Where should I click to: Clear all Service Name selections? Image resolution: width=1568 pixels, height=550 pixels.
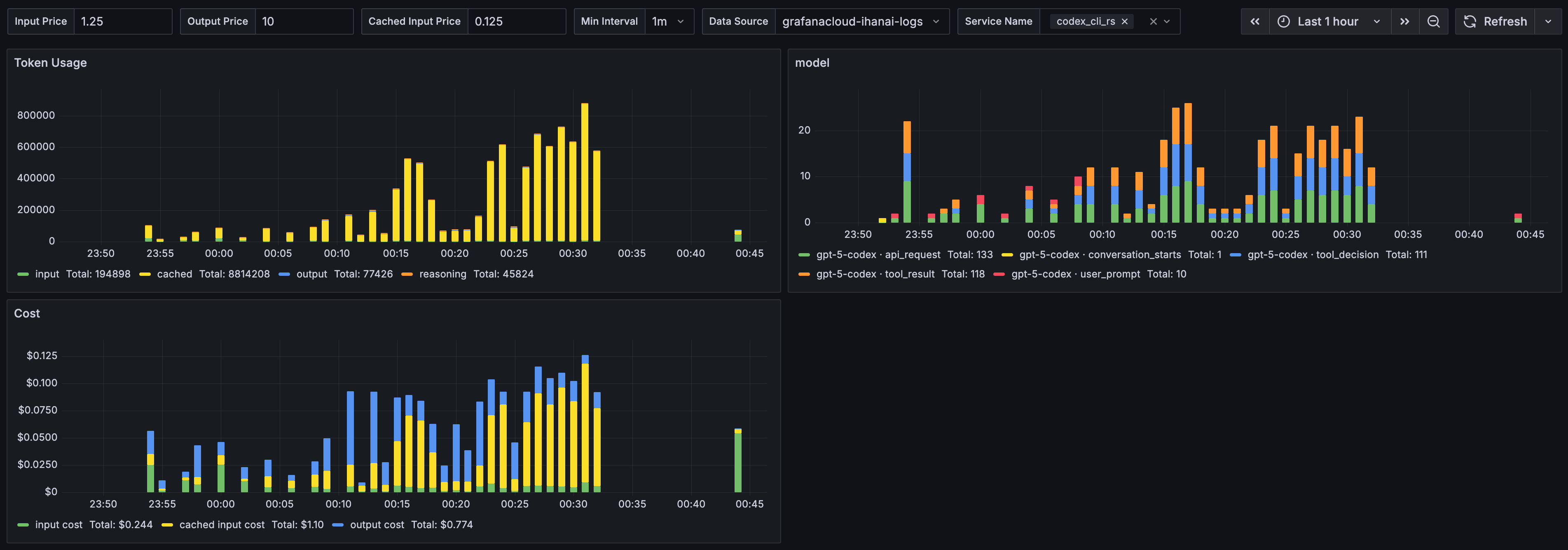1153,21
